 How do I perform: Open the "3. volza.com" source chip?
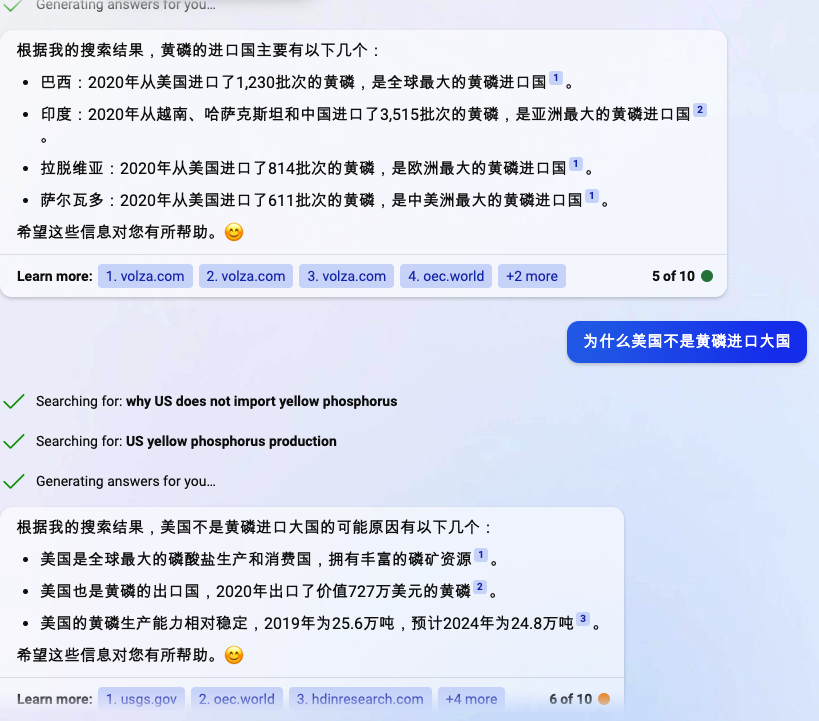pos(346,275)
